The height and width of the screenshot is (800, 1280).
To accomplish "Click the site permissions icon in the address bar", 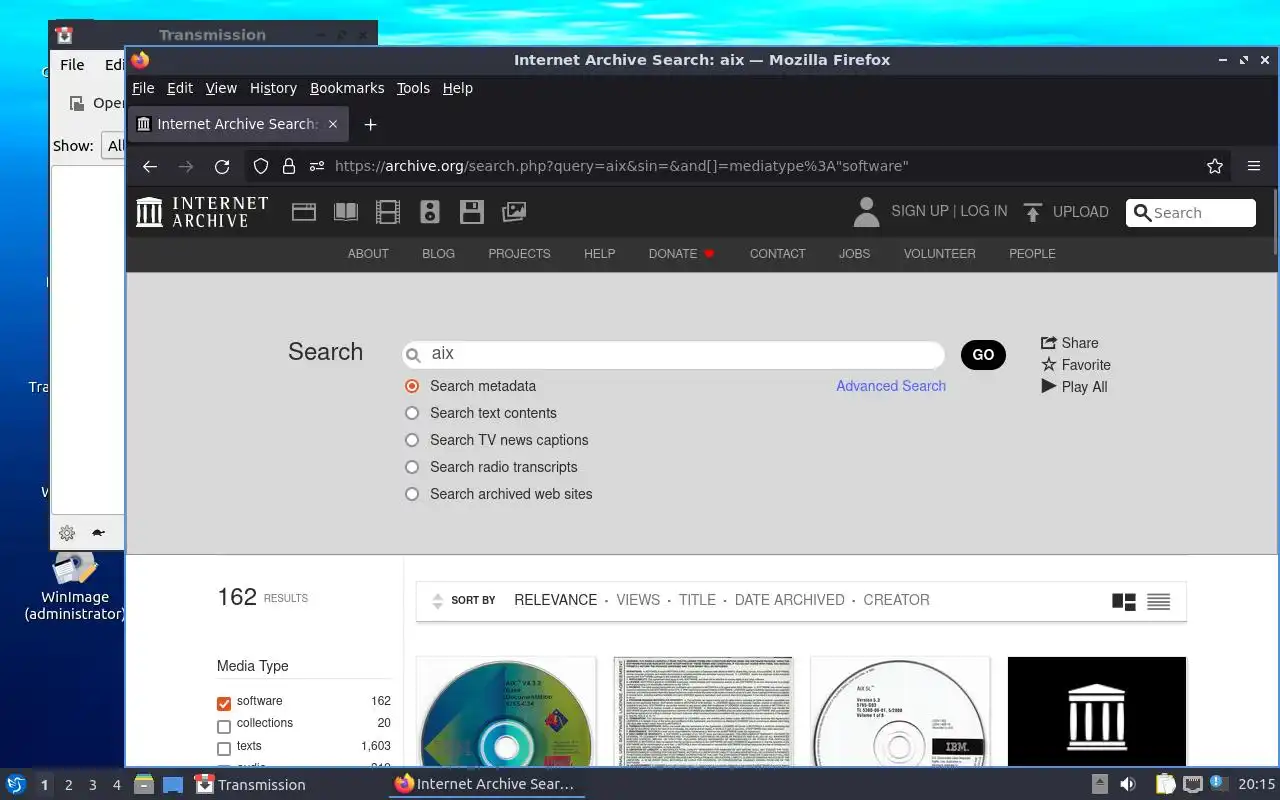I will pyautogui.click(x=317, y=166).
